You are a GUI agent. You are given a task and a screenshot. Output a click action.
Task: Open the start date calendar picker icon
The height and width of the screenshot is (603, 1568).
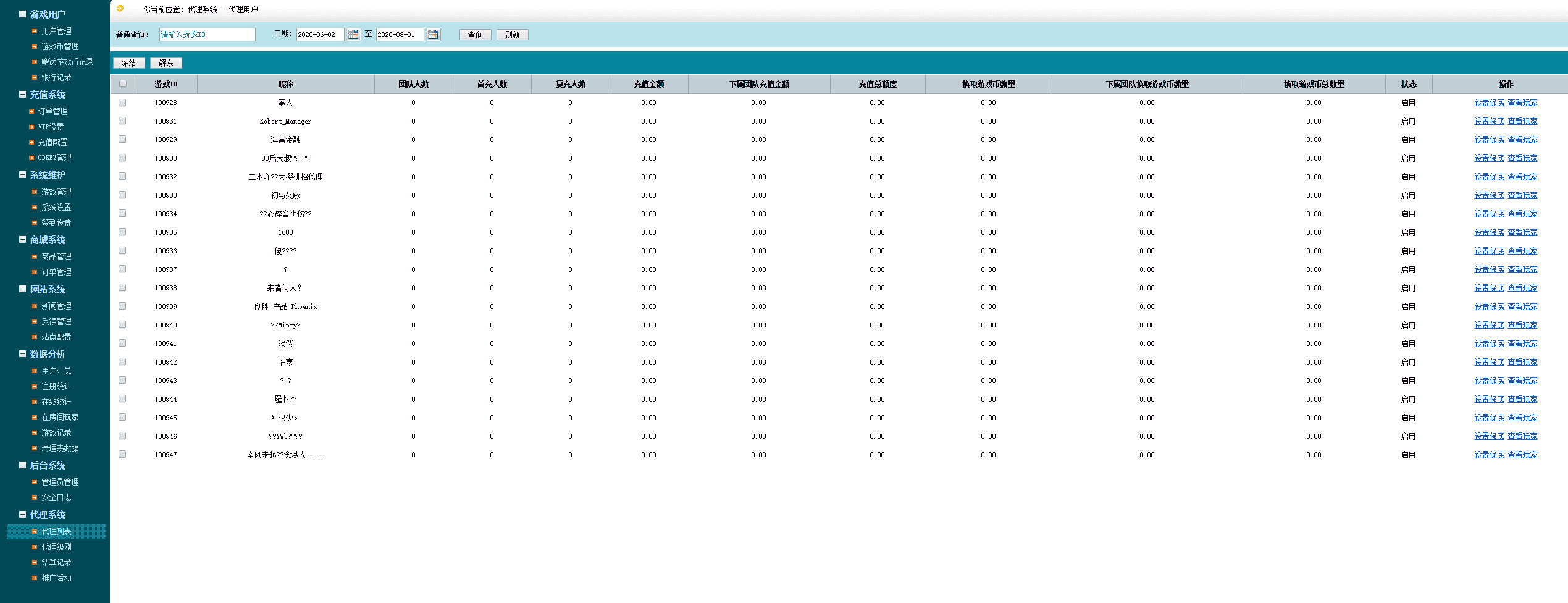click(353, 35)
